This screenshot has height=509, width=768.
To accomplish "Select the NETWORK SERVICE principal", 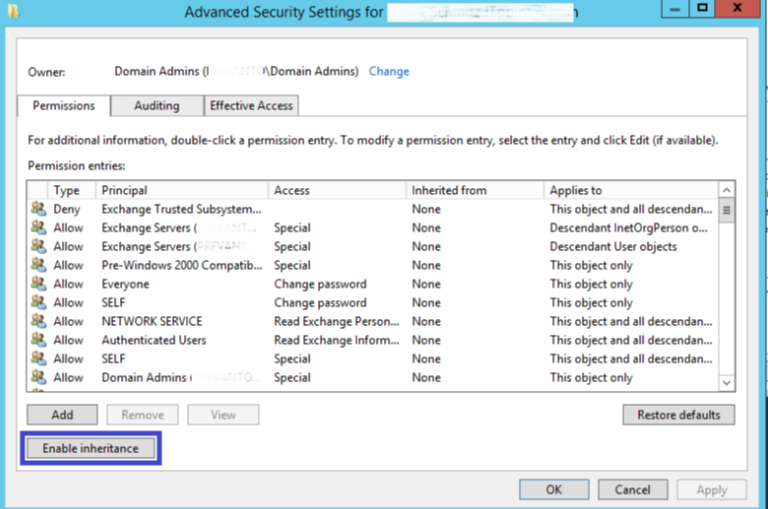I will pyautogui.click(x=152, y=321).
